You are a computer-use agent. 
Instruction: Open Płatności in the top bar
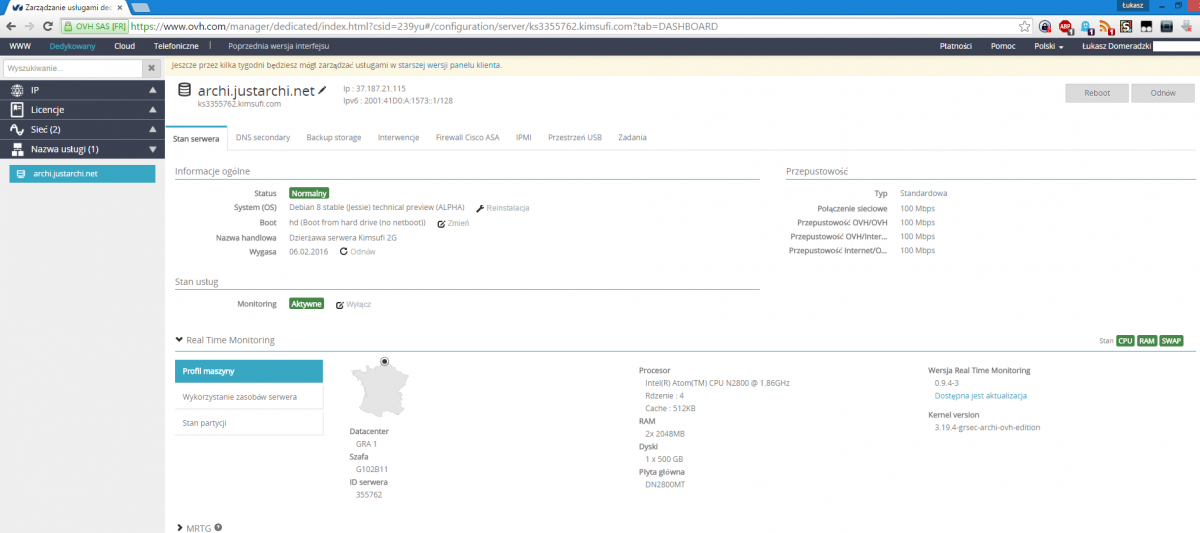point(956,46)
